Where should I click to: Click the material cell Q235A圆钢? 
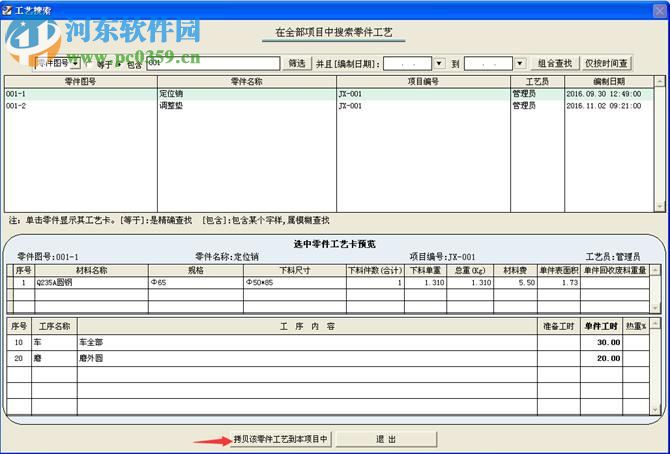(x=91, y=283)
